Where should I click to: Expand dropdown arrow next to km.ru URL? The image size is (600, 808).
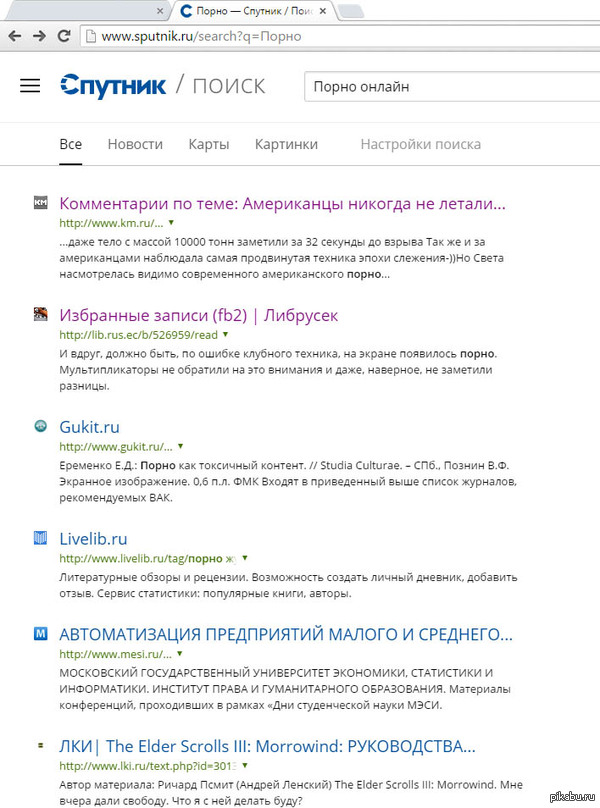tap(171, 223)
